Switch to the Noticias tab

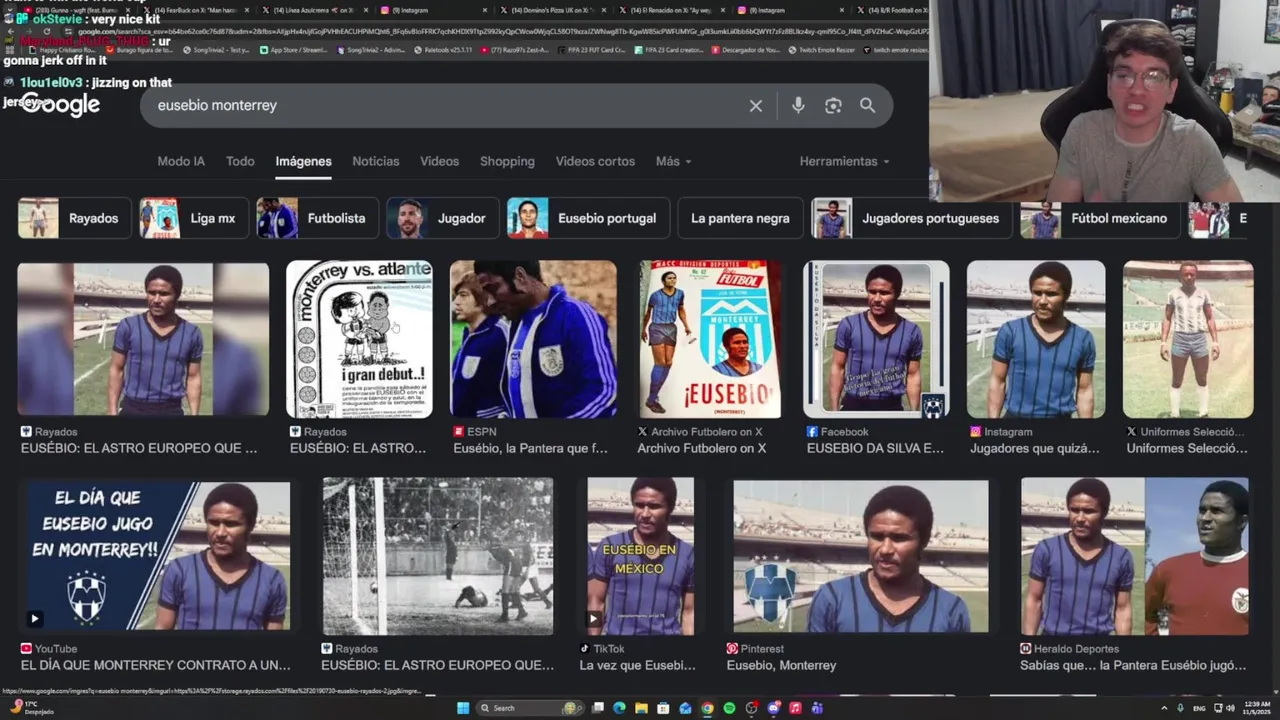pos(376,161)
